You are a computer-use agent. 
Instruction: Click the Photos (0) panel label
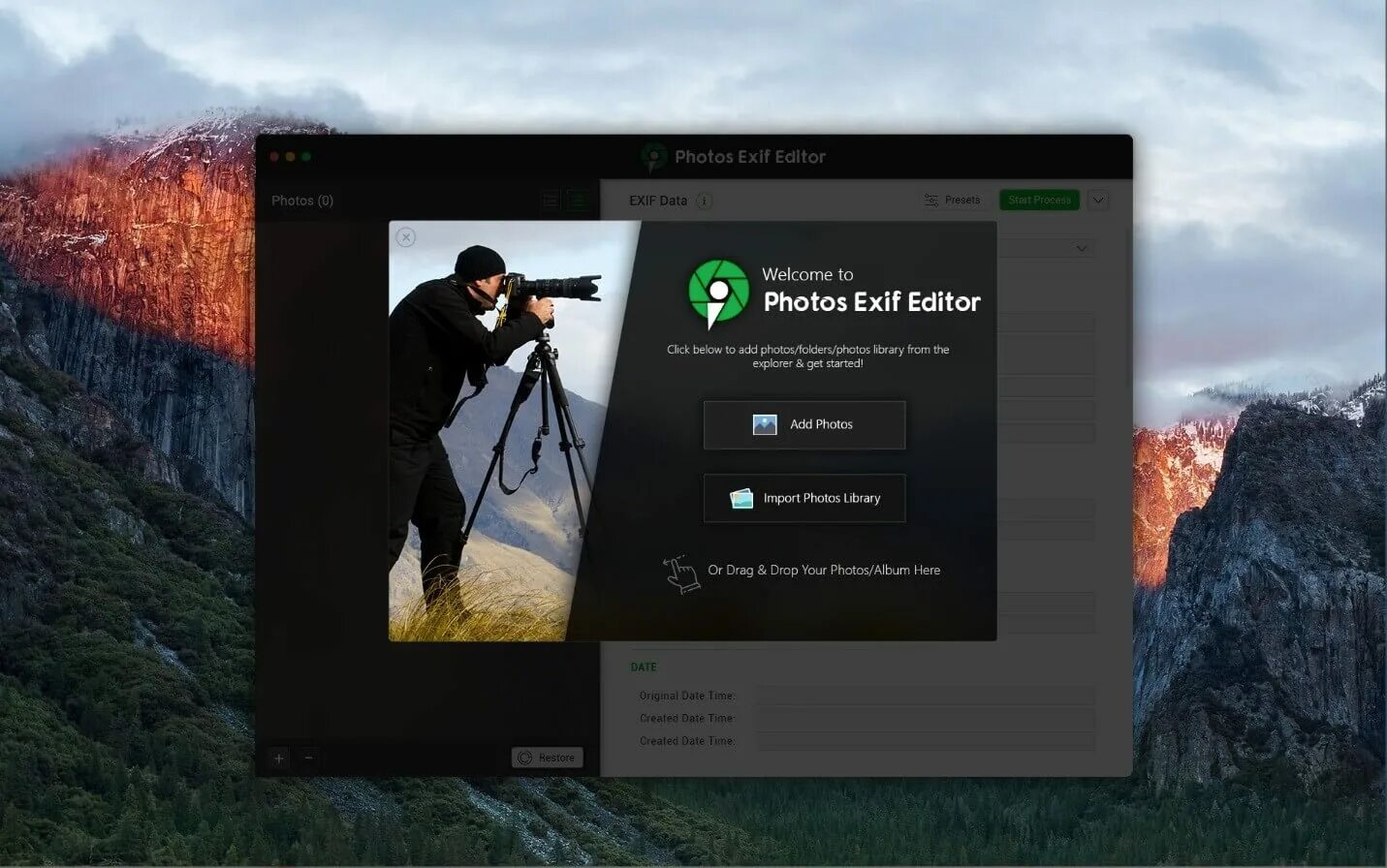tap(302, 201)
